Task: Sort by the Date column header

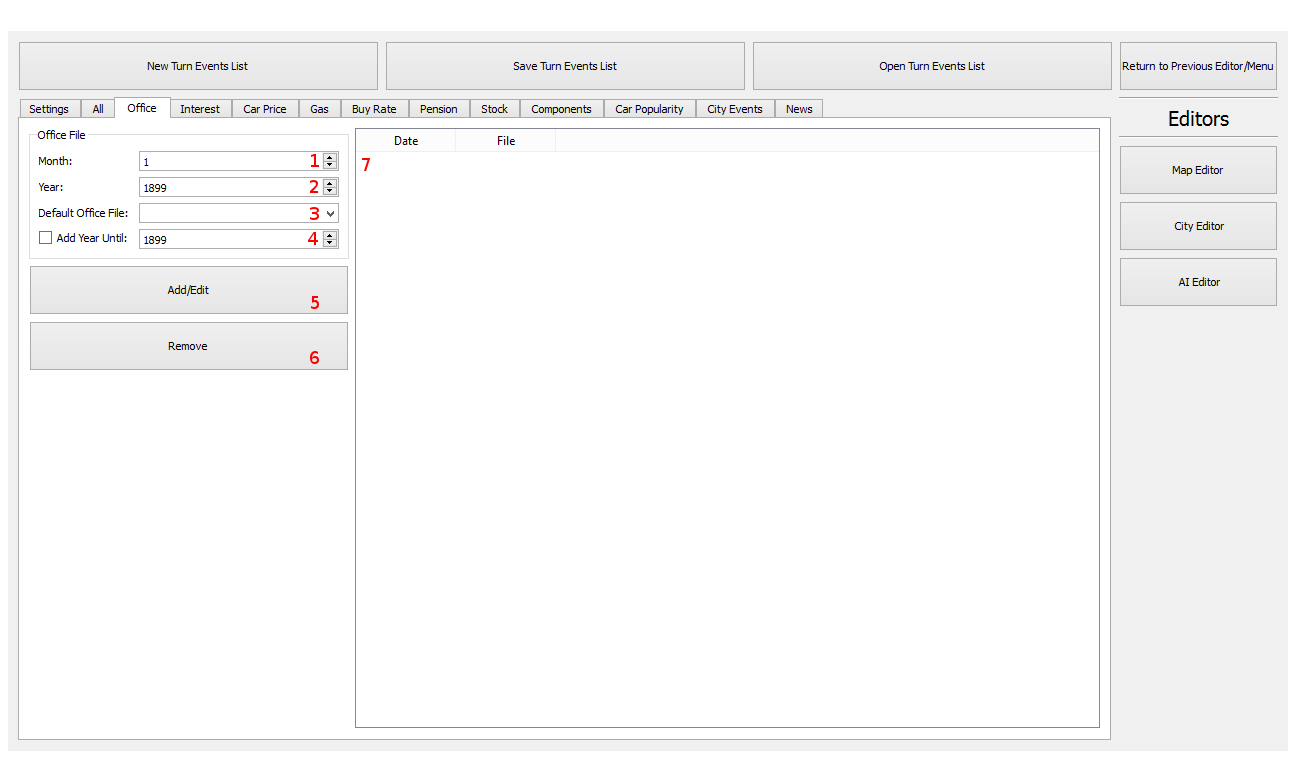Action: click(x=405, y=141)
